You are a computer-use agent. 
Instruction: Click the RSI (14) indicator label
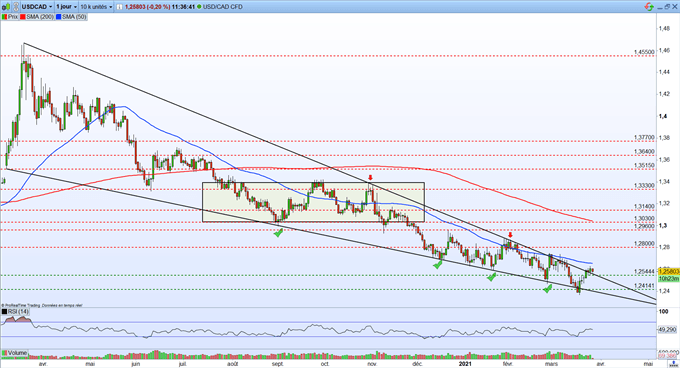(x=19, y=311)
